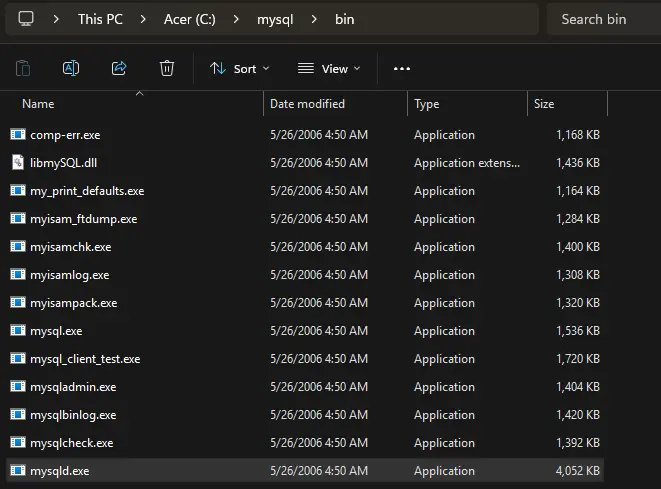Click the bin breadcrumb segment
Viewport: 661px width, 489px height.
(x=344, y=19)
